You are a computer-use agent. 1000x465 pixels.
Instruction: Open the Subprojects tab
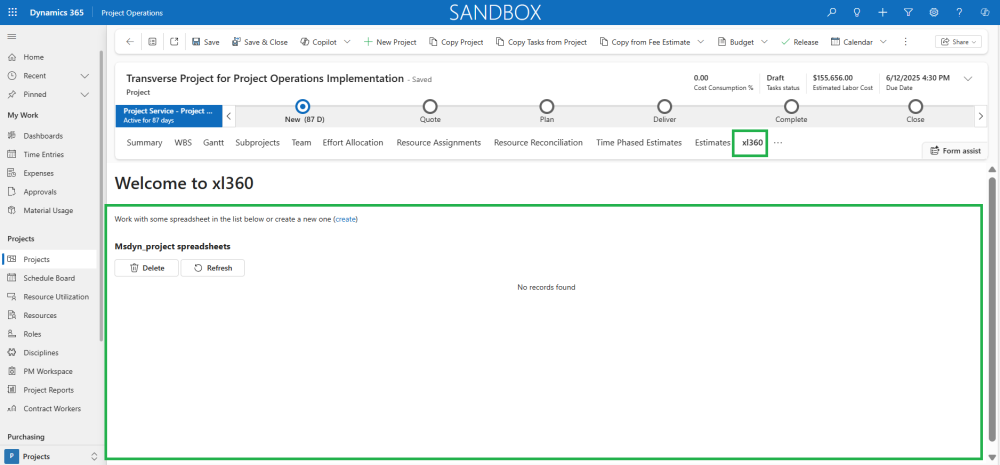(258, 143)
